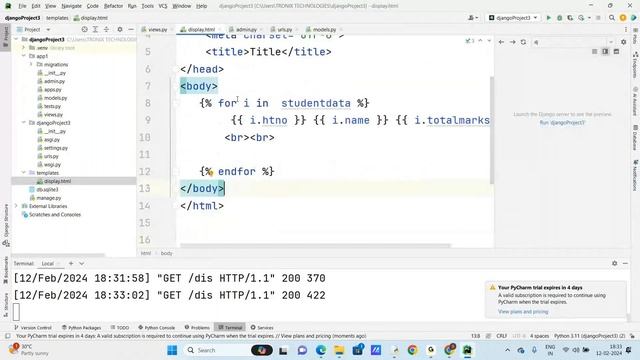Collapse the app1 folder

pyautogui.click(x=24, y=56)
